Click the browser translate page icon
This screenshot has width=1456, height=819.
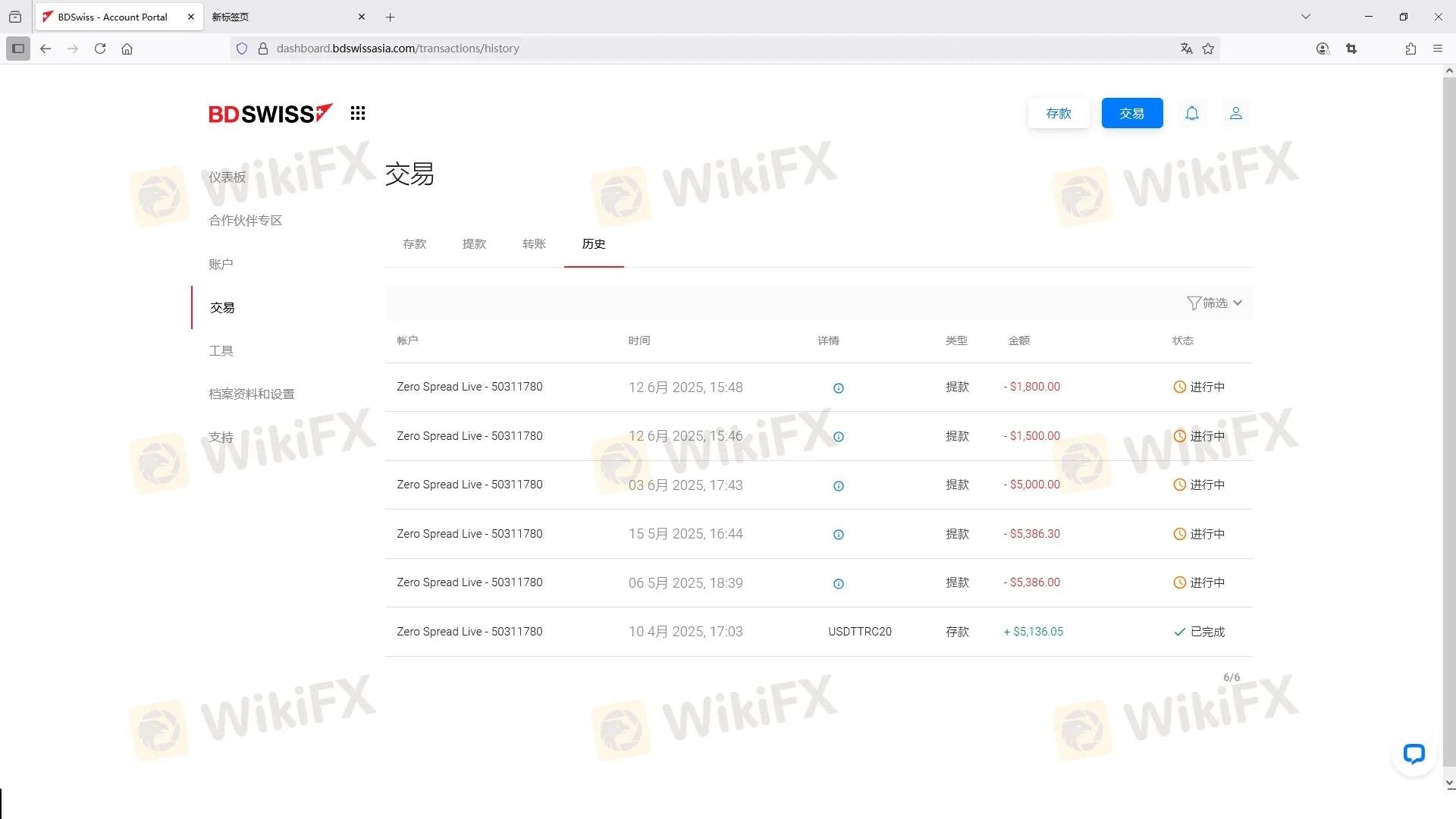pos(1186,49)
